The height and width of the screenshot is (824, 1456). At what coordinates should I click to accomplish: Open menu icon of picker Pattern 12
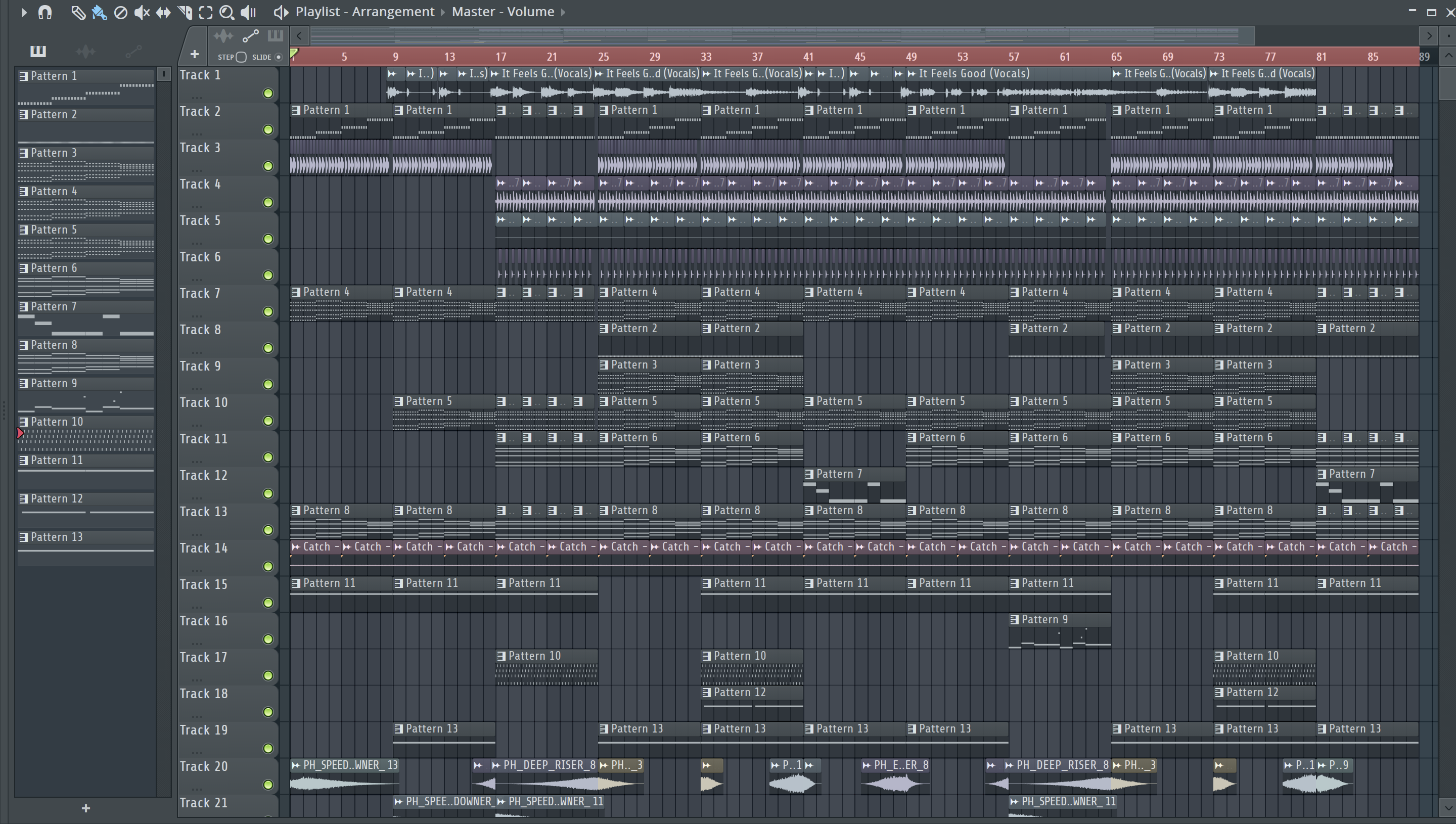(23, 498)
